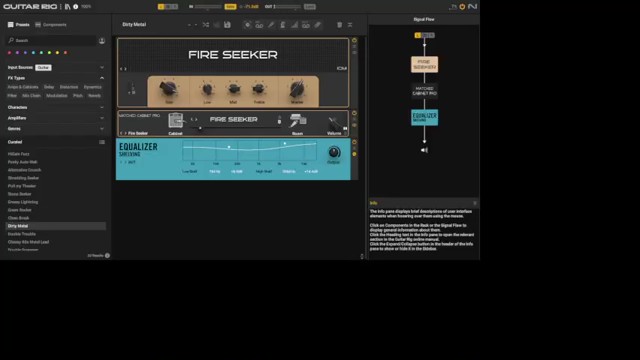Delete rack contents with trash icon
Viewport: 640px width, 360px height.
coord(339,25)
